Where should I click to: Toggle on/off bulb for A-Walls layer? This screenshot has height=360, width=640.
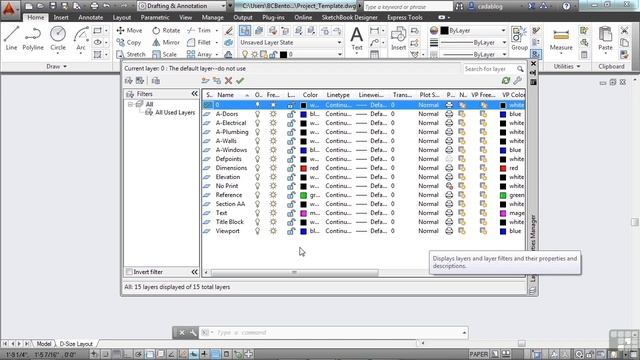(x=258, y=141)
